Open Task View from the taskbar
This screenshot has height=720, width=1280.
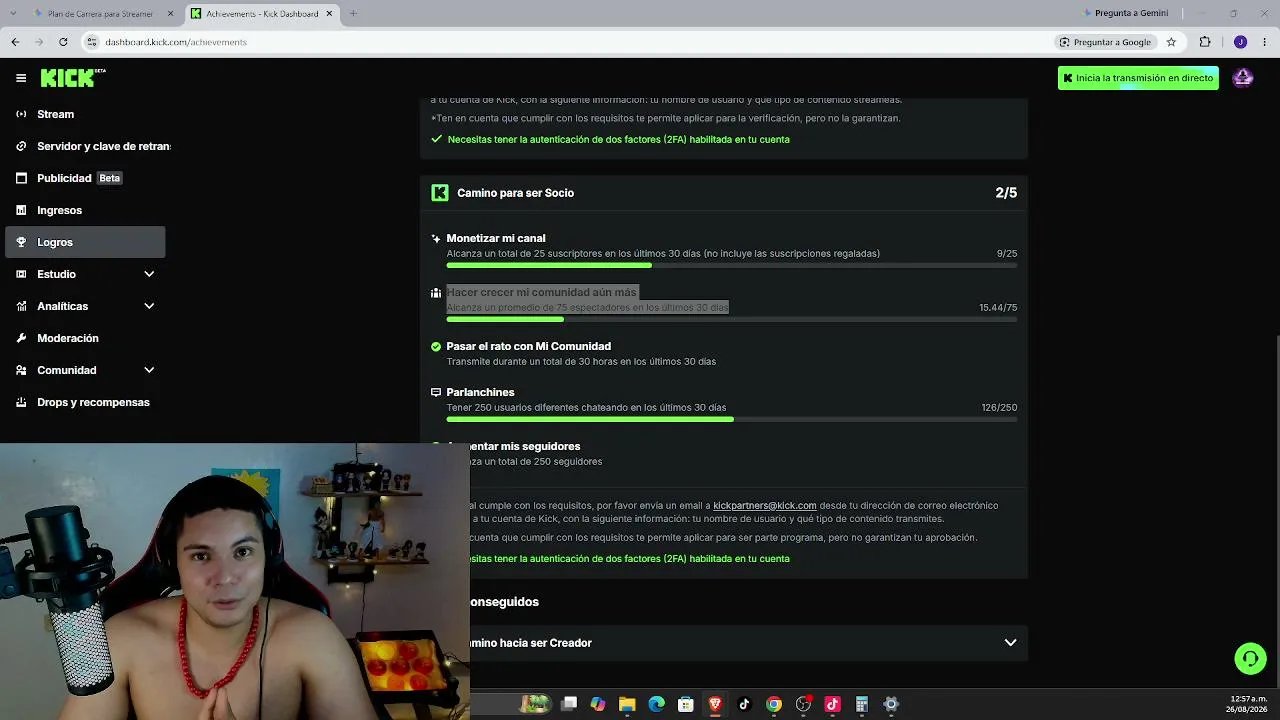(x=569, y=704)
